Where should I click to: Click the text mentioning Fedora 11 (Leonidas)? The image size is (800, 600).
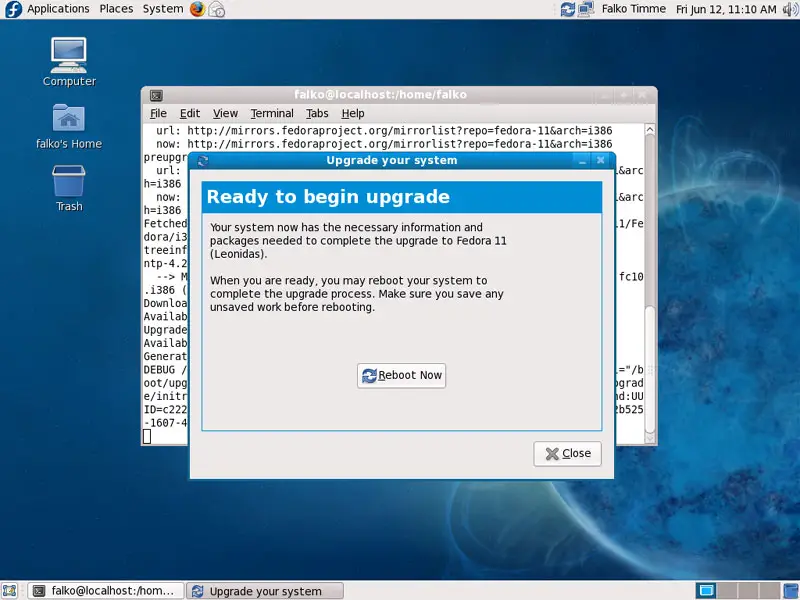coord(358,241)
